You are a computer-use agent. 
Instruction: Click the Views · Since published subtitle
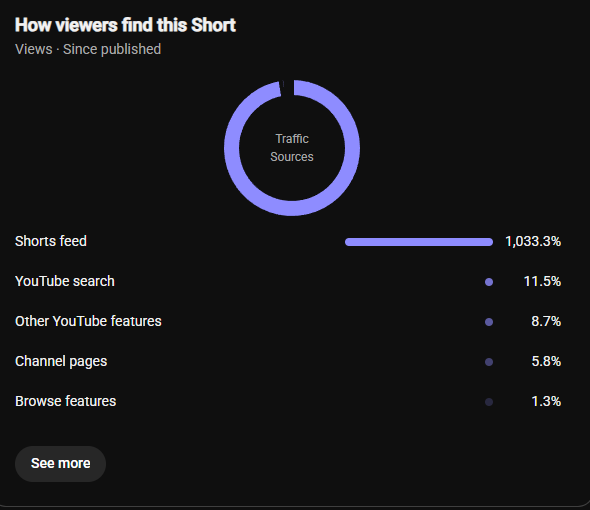click(x=88, y=49)
